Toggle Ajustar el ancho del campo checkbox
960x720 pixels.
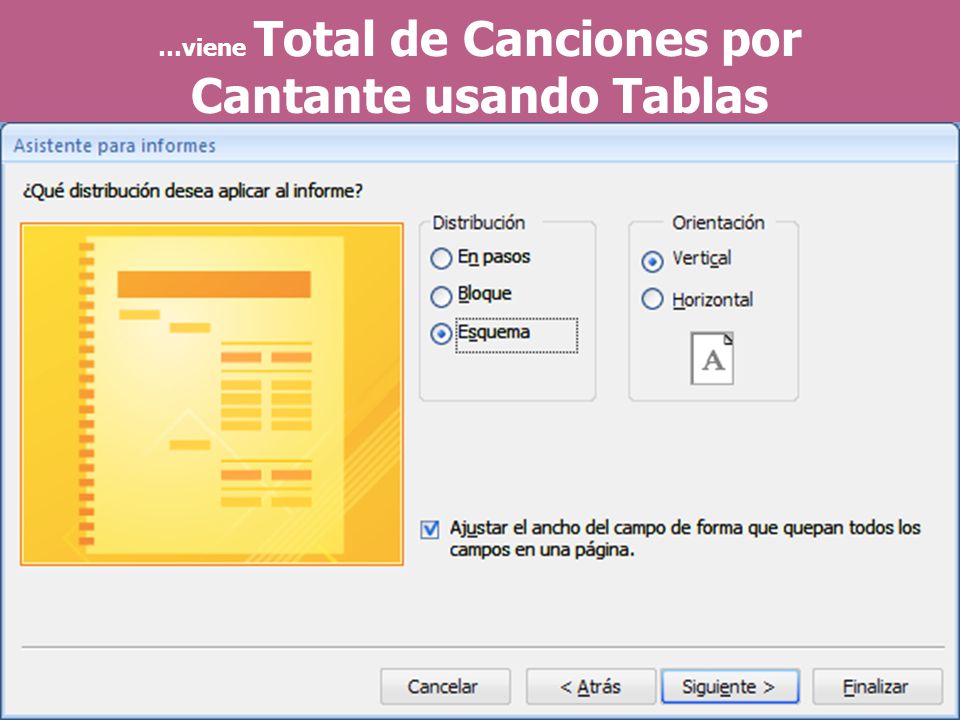pos(430,529)
